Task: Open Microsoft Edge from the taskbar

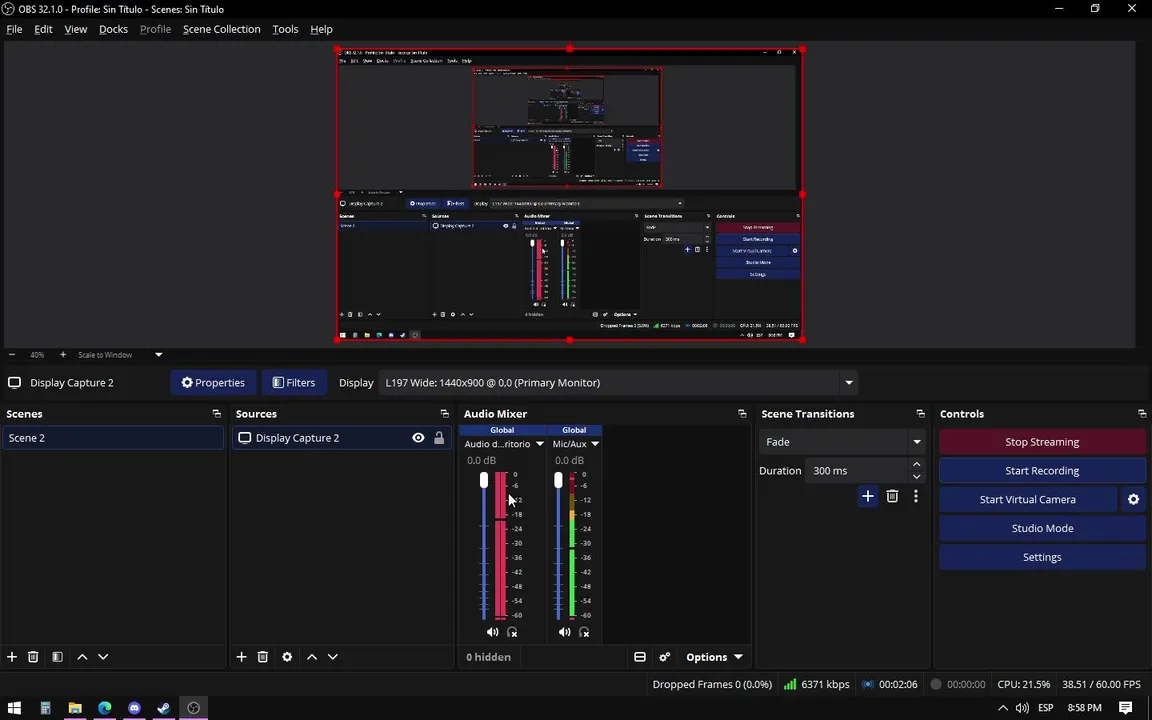Action: (x=104, y=708)
